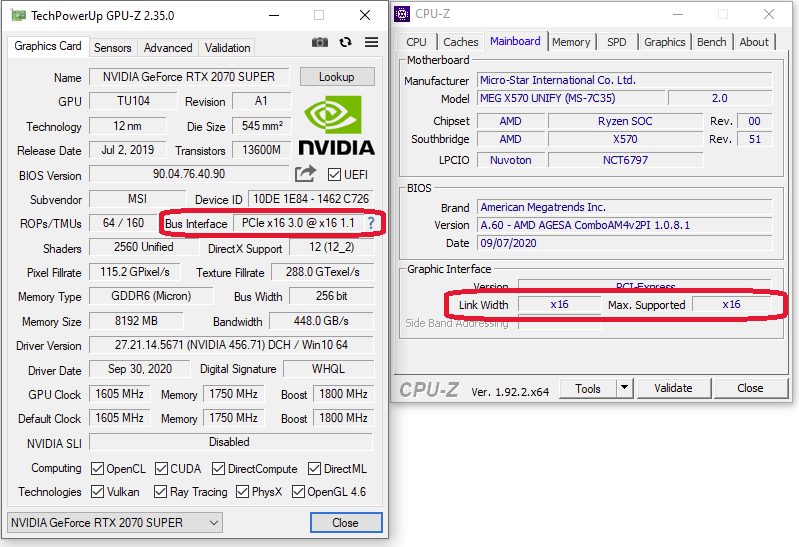Open the GPU-Z hamburger menu
The height and width of the screenshot is (547, 799).
(x=371, y=42)
